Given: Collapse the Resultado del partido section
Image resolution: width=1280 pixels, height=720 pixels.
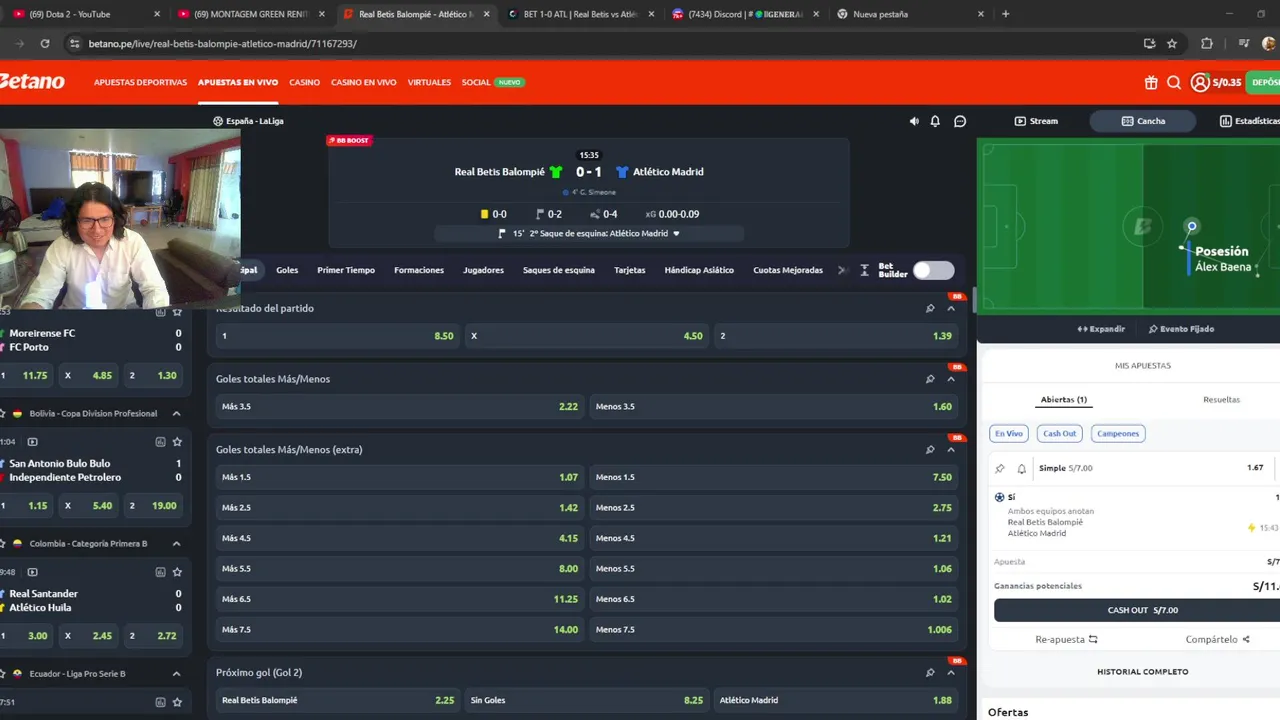Looking at the screenshot, I should pyautogui.click(x=951, y=308).
